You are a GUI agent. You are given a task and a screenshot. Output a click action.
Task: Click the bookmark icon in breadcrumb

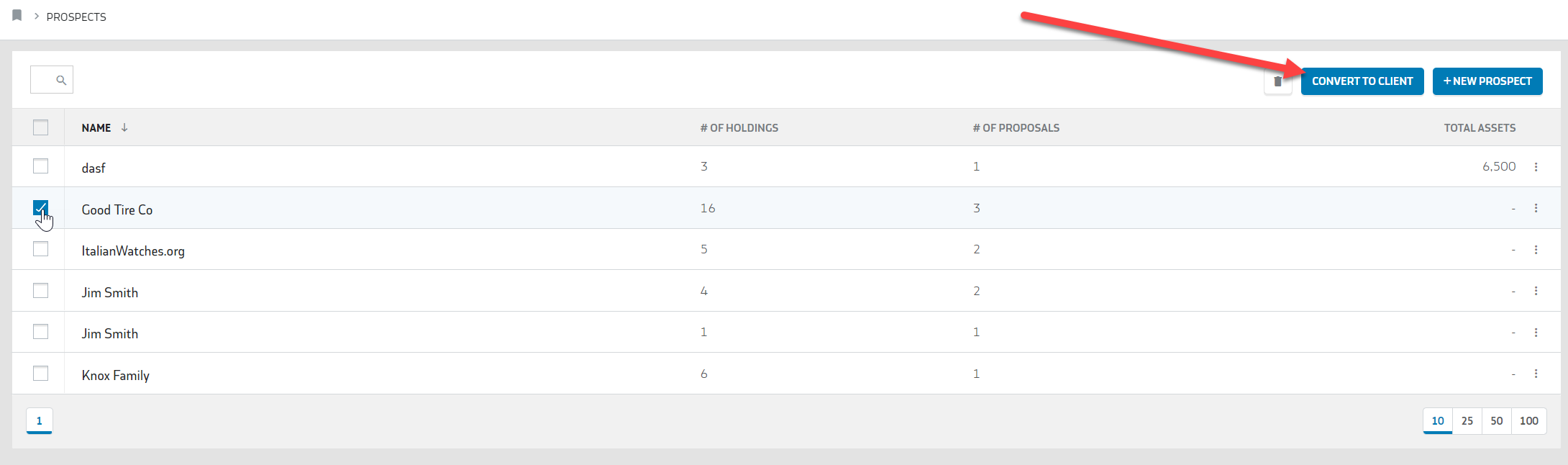(17, 16)
